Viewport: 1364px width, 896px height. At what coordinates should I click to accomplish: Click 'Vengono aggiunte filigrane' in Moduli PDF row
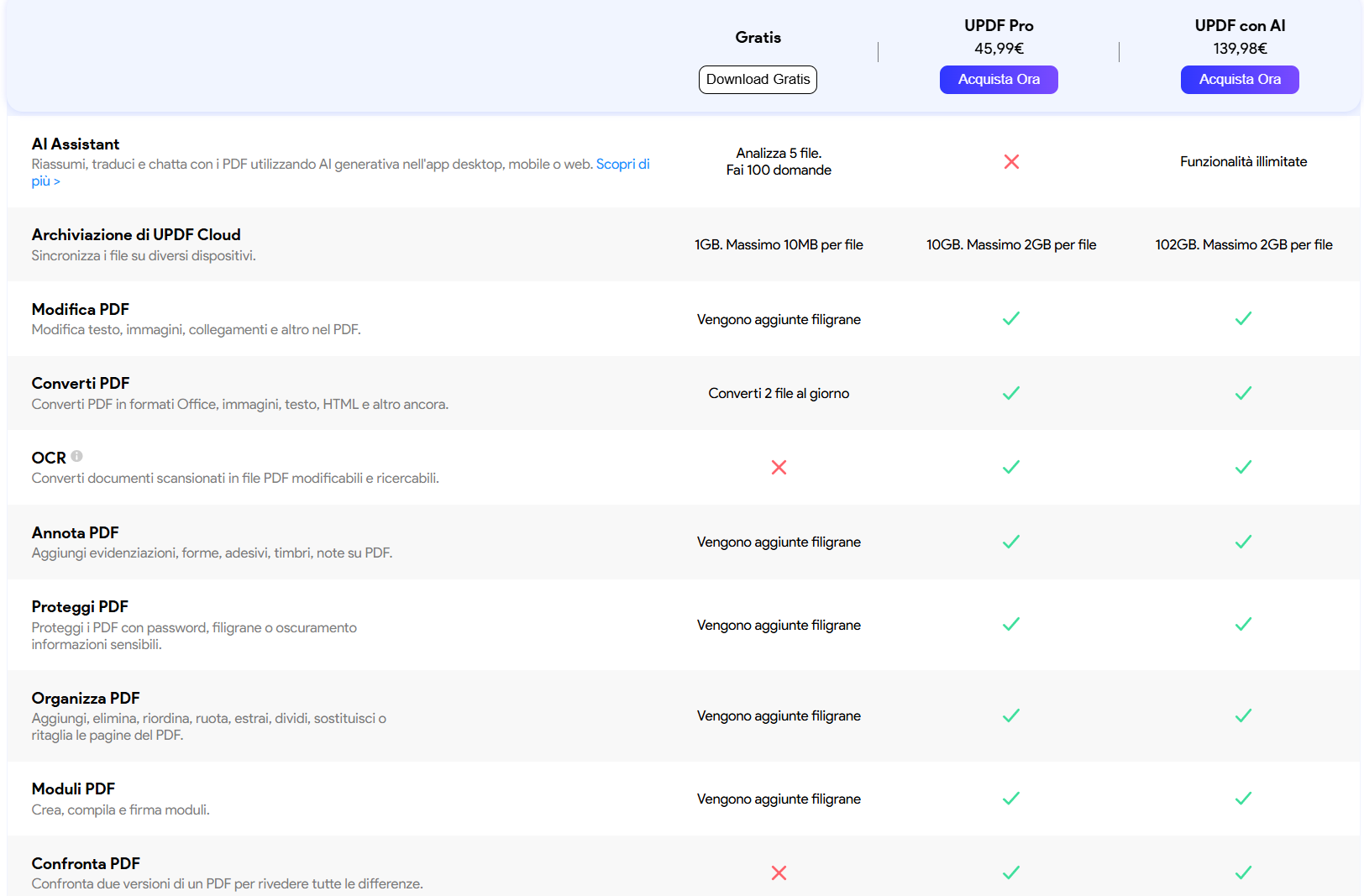pyautogui.click(x=779, y=799)
